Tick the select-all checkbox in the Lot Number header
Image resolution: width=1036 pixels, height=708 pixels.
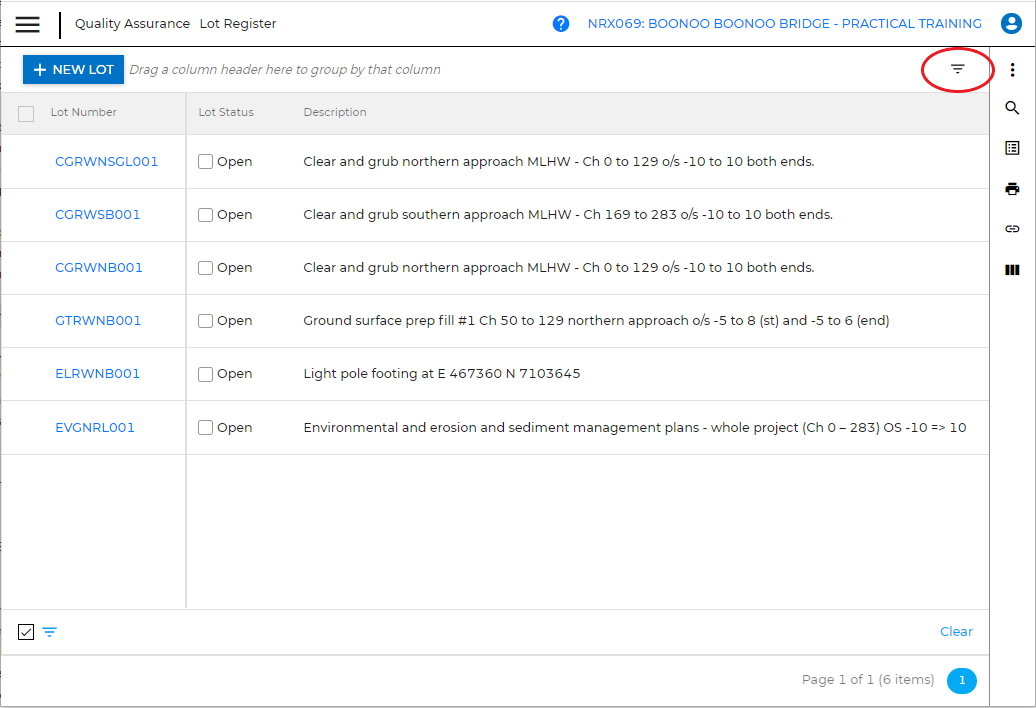26,113
